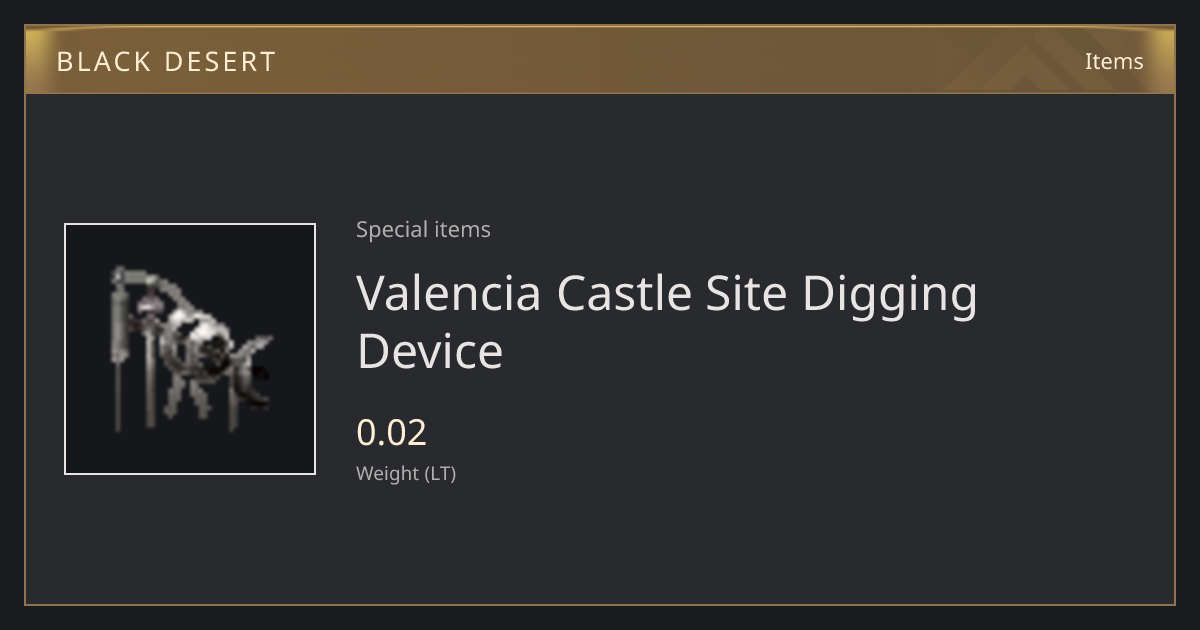Click the empty dark panel below Weight label

pyautogui.click(x=600, y=545)
